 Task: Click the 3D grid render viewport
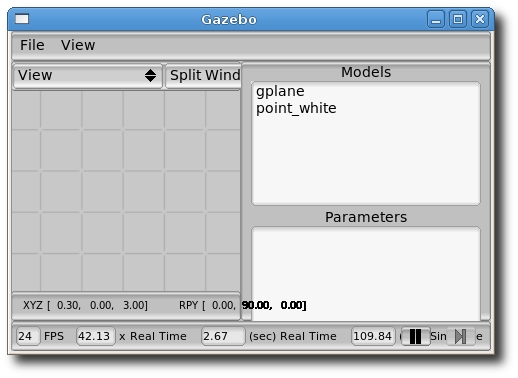pos(126,191)
